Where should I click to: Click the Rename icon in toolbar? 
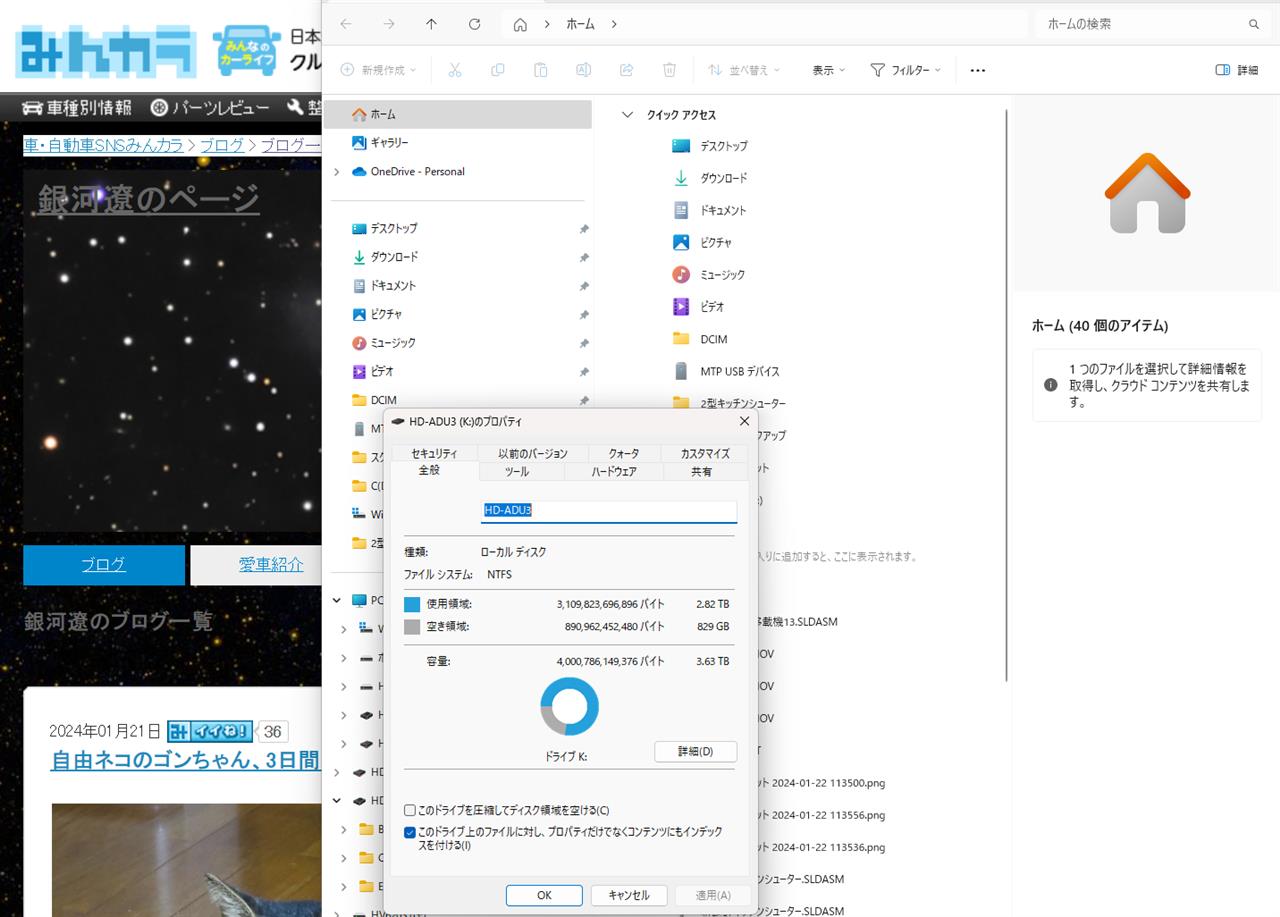pos(583,70)
